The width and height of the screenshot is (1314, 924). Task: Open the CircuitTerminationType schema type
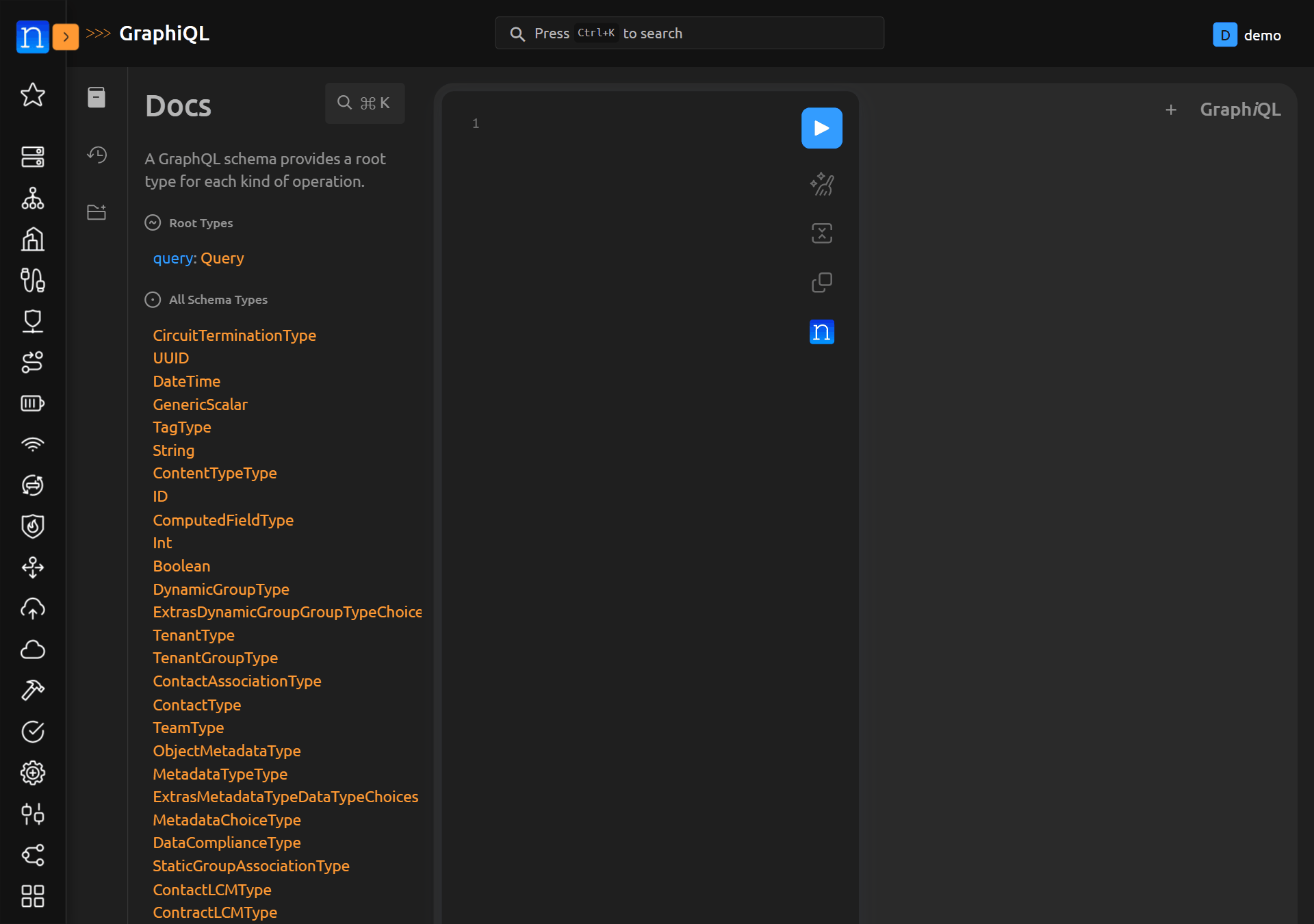pyautogui.click(x=234, y=335)
